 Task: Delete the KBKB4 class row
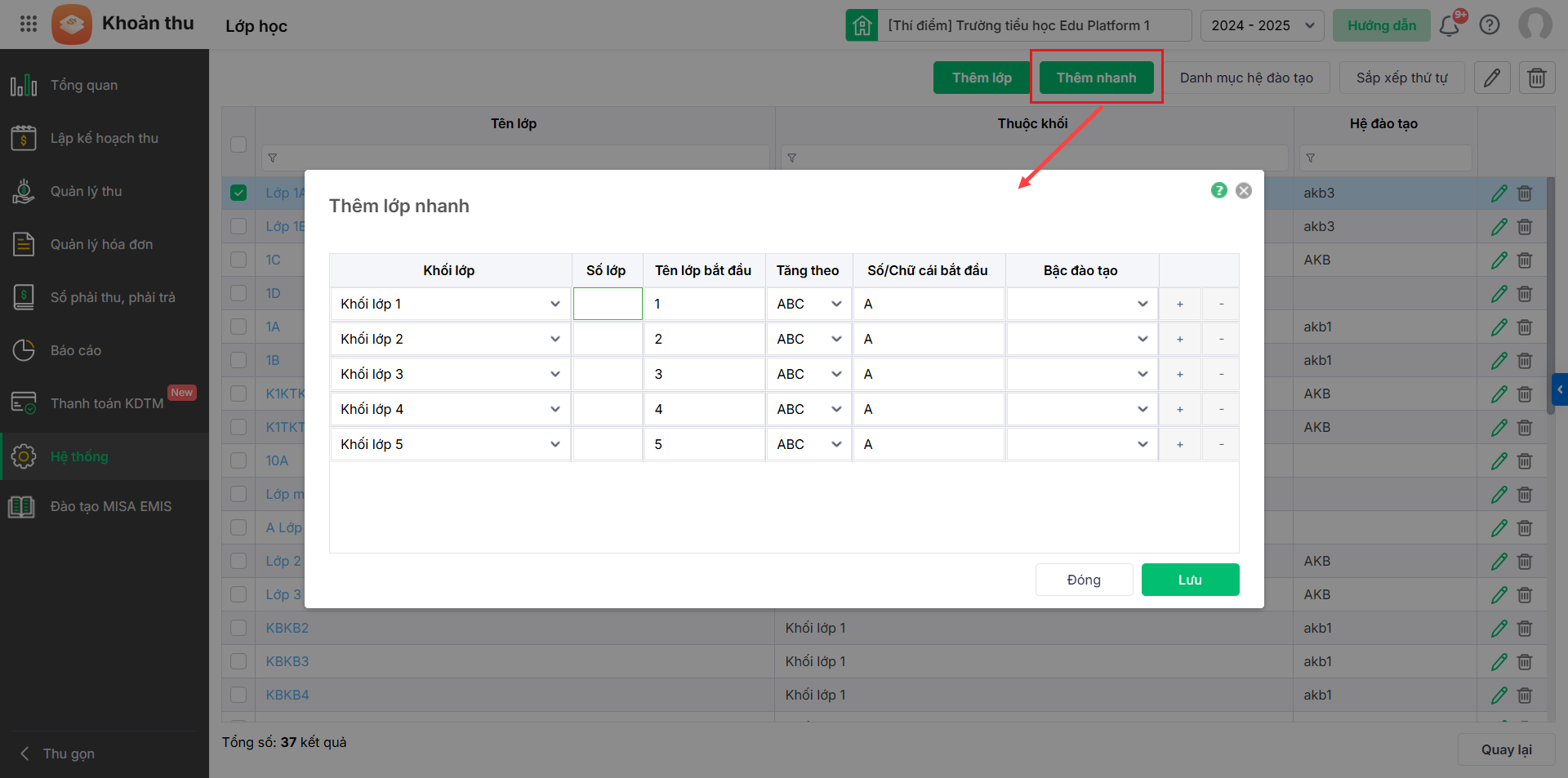1525,696
